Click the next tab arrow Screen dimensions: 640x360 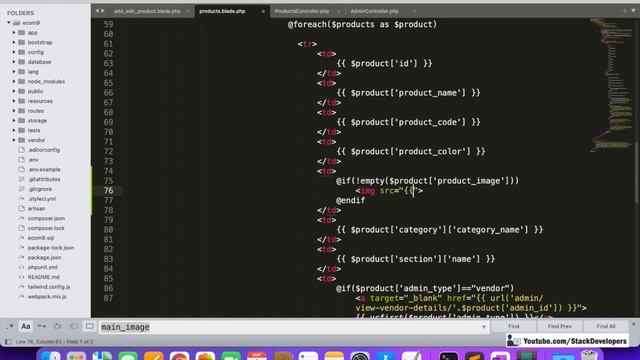(x=103, y=11)
